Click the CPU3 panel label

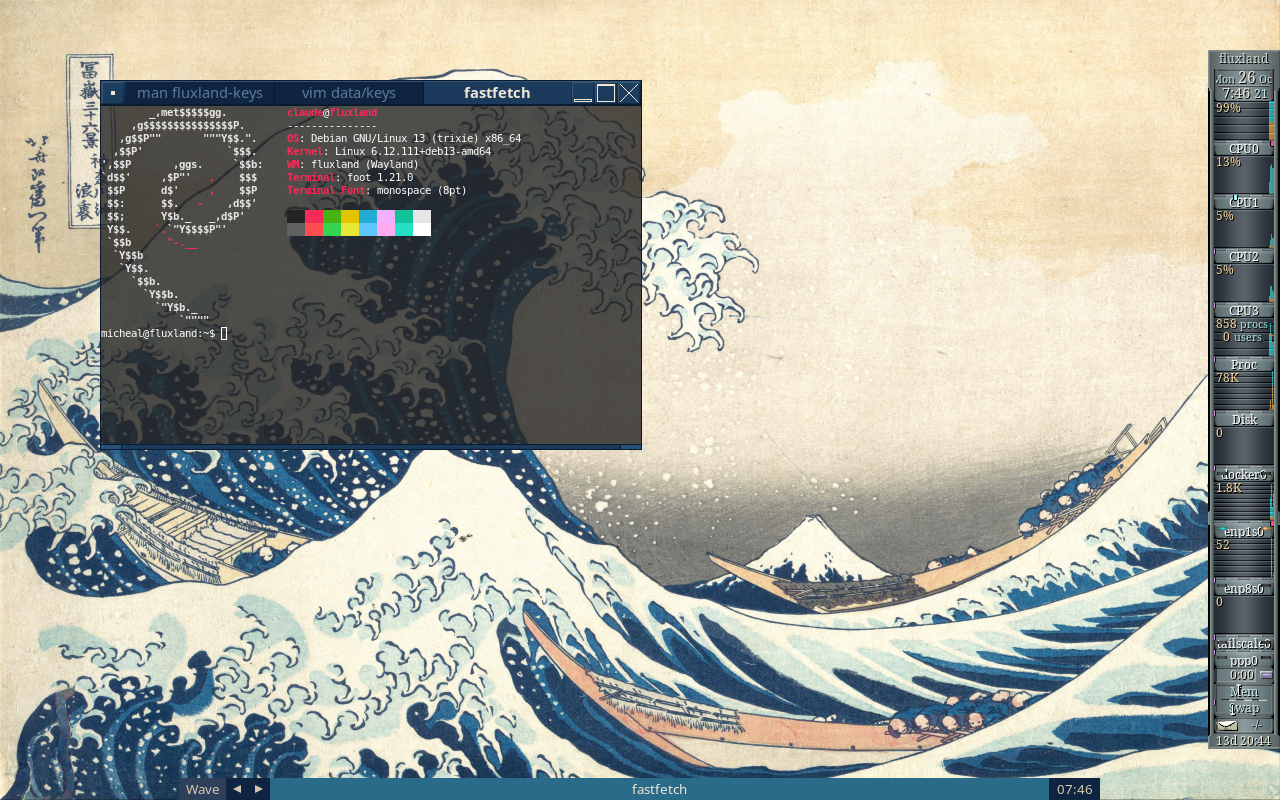pos(1244,310)
